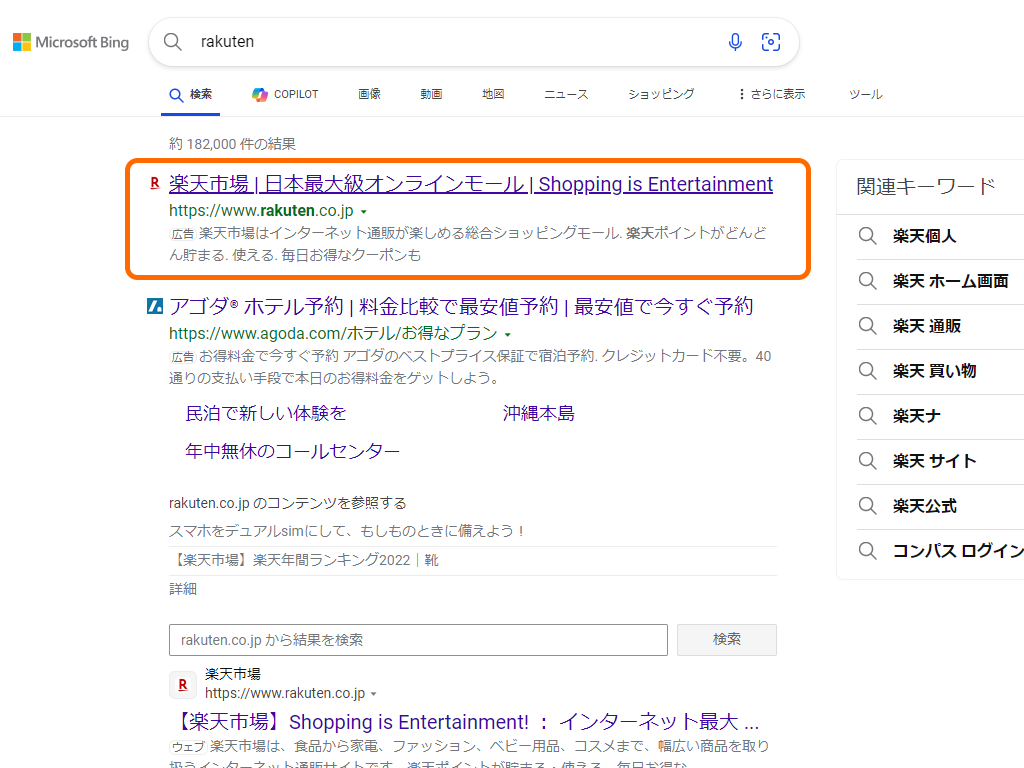Image resolution: width=1024 pixels, height=768 pixels.
Task: Expand the arrow beside agoda.com/ホテル/お得なプラン
Action: (x=509, y=334)
